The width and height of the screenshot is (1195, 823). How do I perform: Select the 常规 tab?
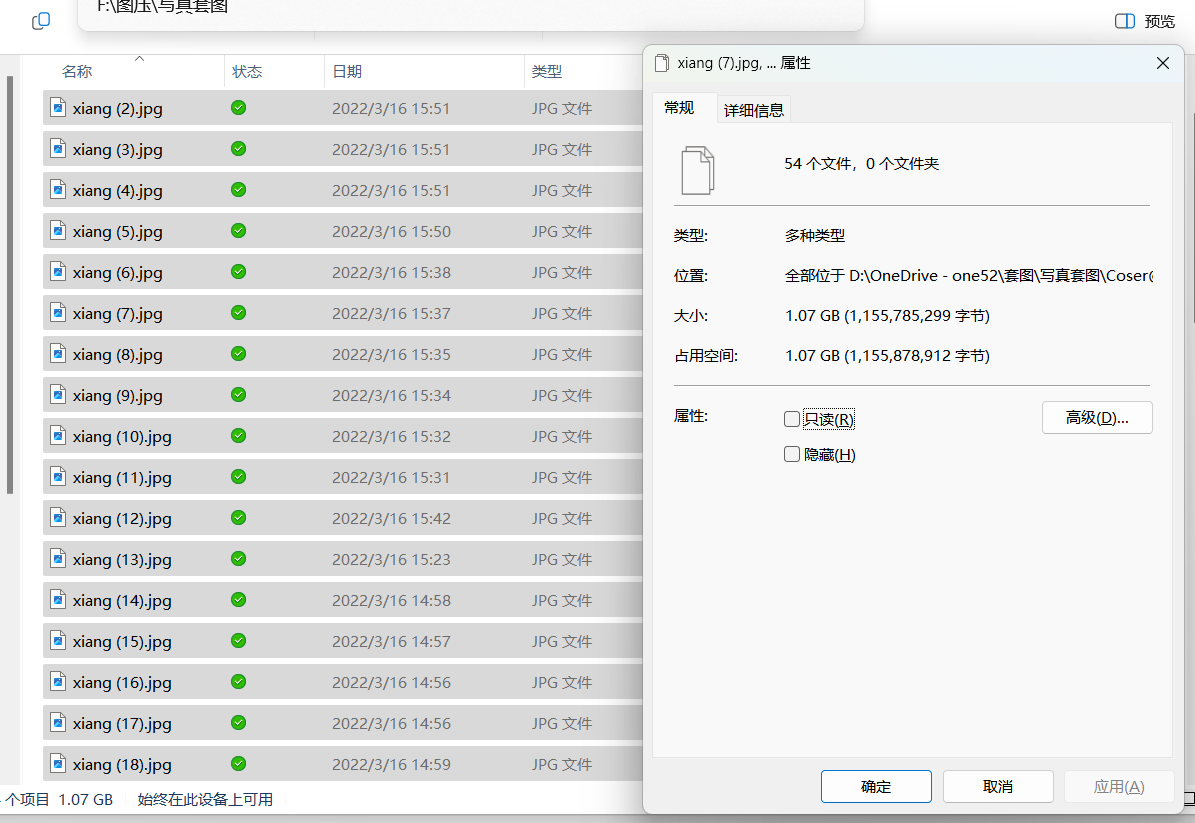[x=679, y=108]
